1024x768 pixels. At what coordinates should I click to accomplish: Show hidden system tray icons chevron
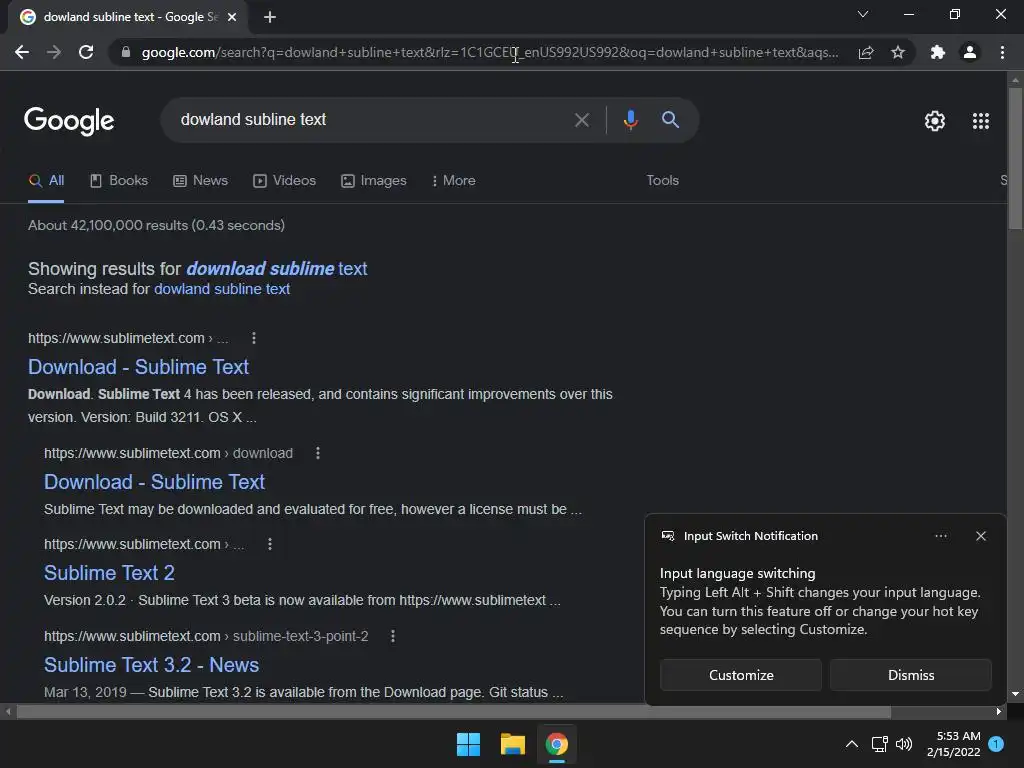(852, 744)
